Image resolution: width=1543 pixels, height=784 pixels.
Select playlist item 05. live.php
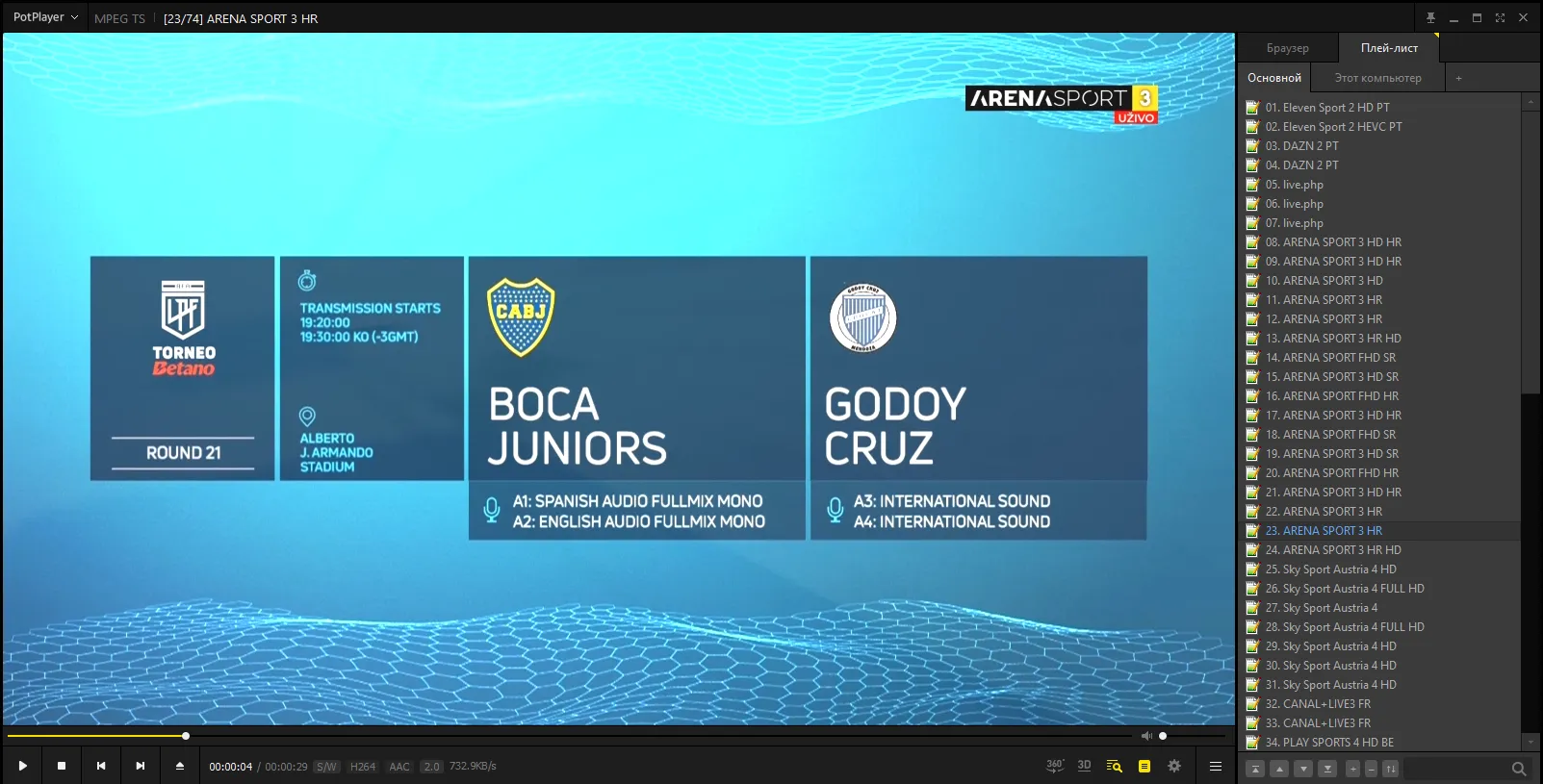(x=1381, y=185)
